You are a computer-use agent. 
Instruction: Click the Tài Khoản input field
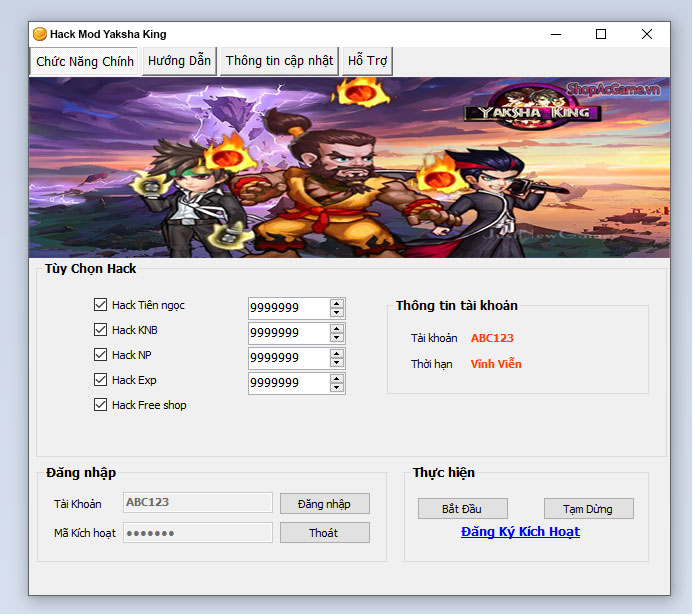[198, 503]
